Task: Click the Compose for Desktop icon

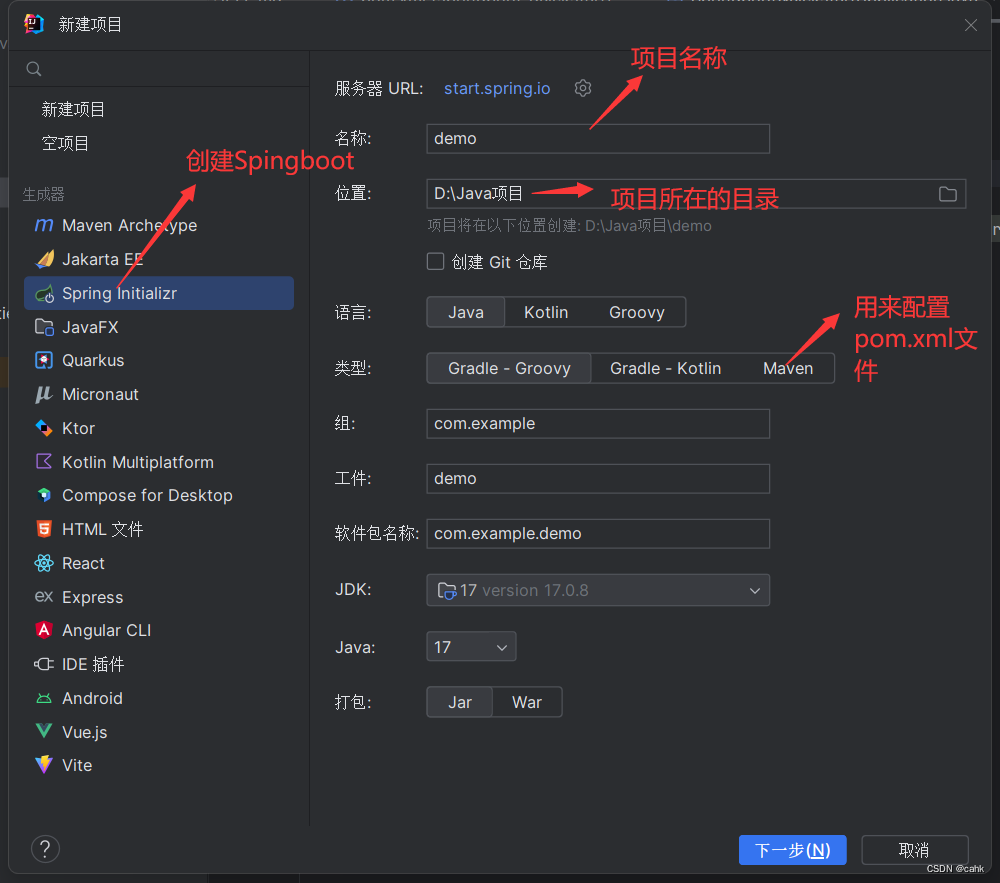Action: click(x=44, y=495)
